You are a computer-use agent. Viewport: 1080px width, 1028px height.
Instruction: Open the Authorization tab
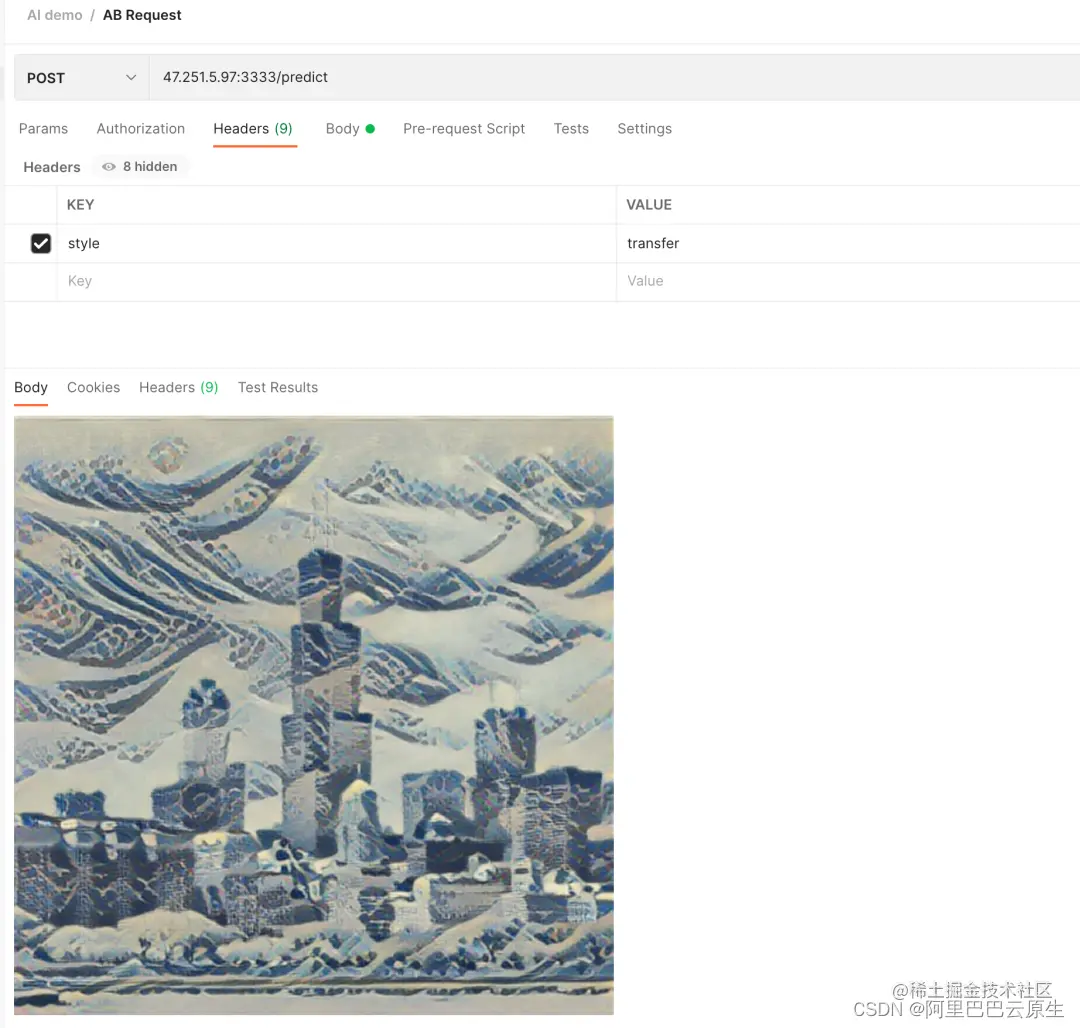pos(140,128)
